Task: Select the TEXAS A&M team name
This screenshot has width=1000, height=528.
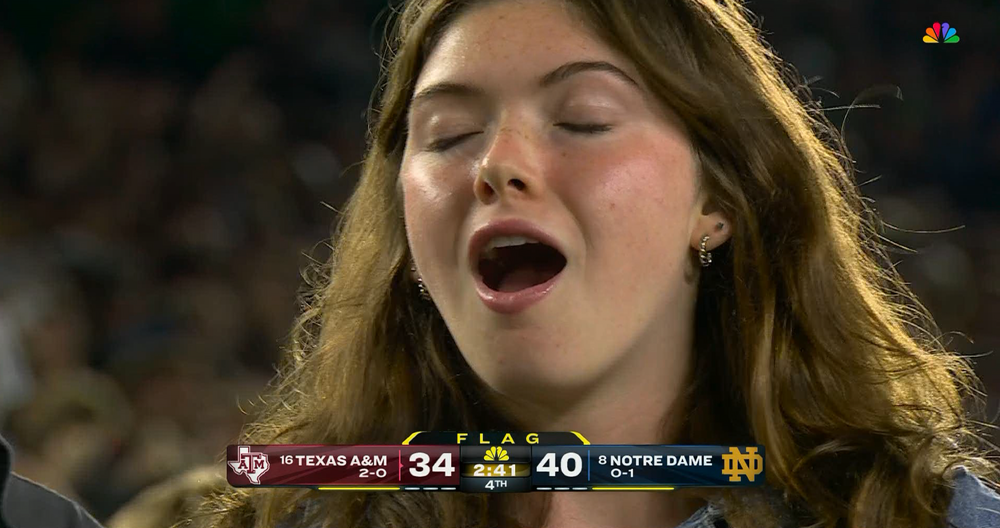Action: pyautogui.click(x=341, y=460)
